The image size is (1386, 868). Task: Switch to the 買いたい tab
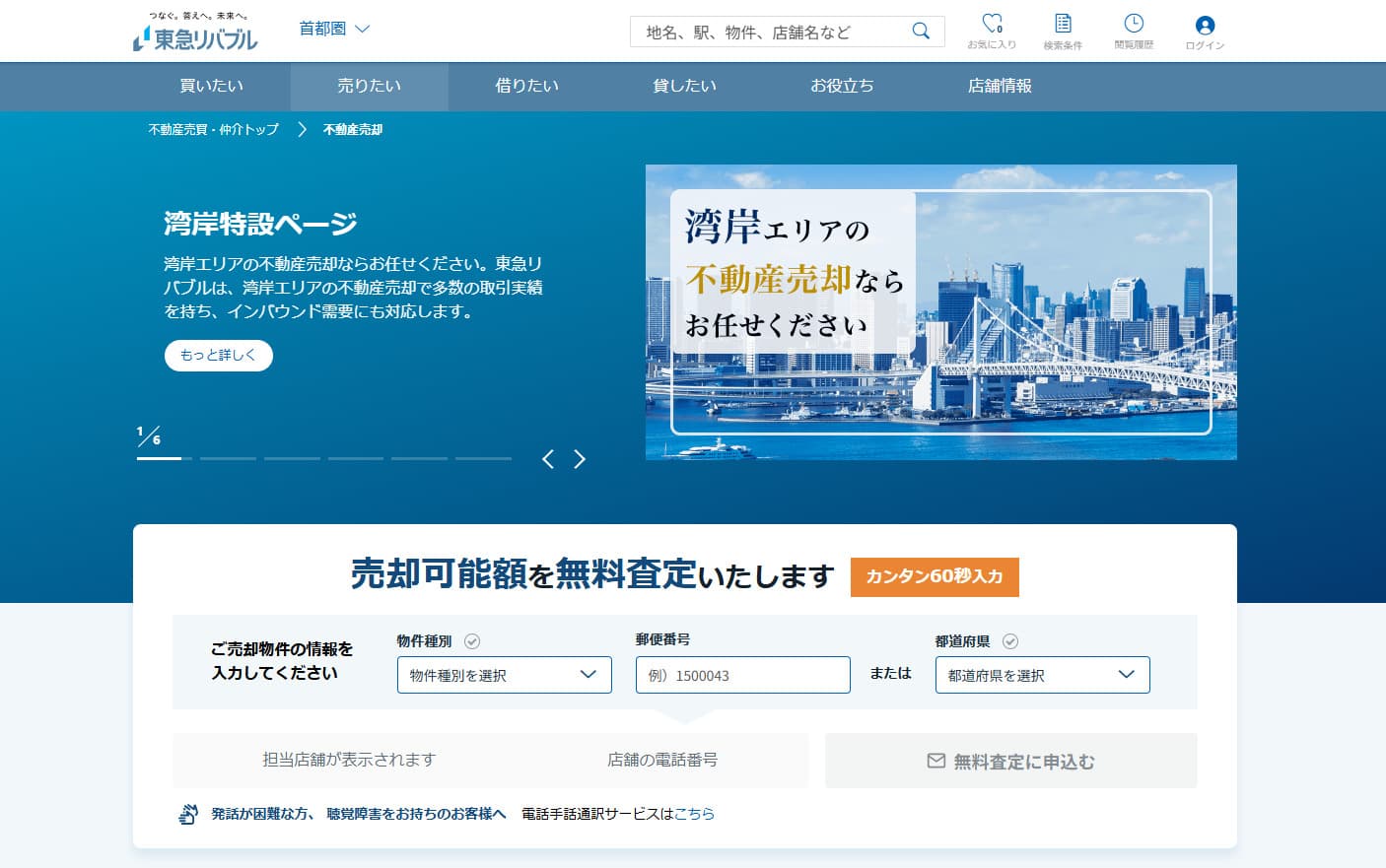click(211, 87)
